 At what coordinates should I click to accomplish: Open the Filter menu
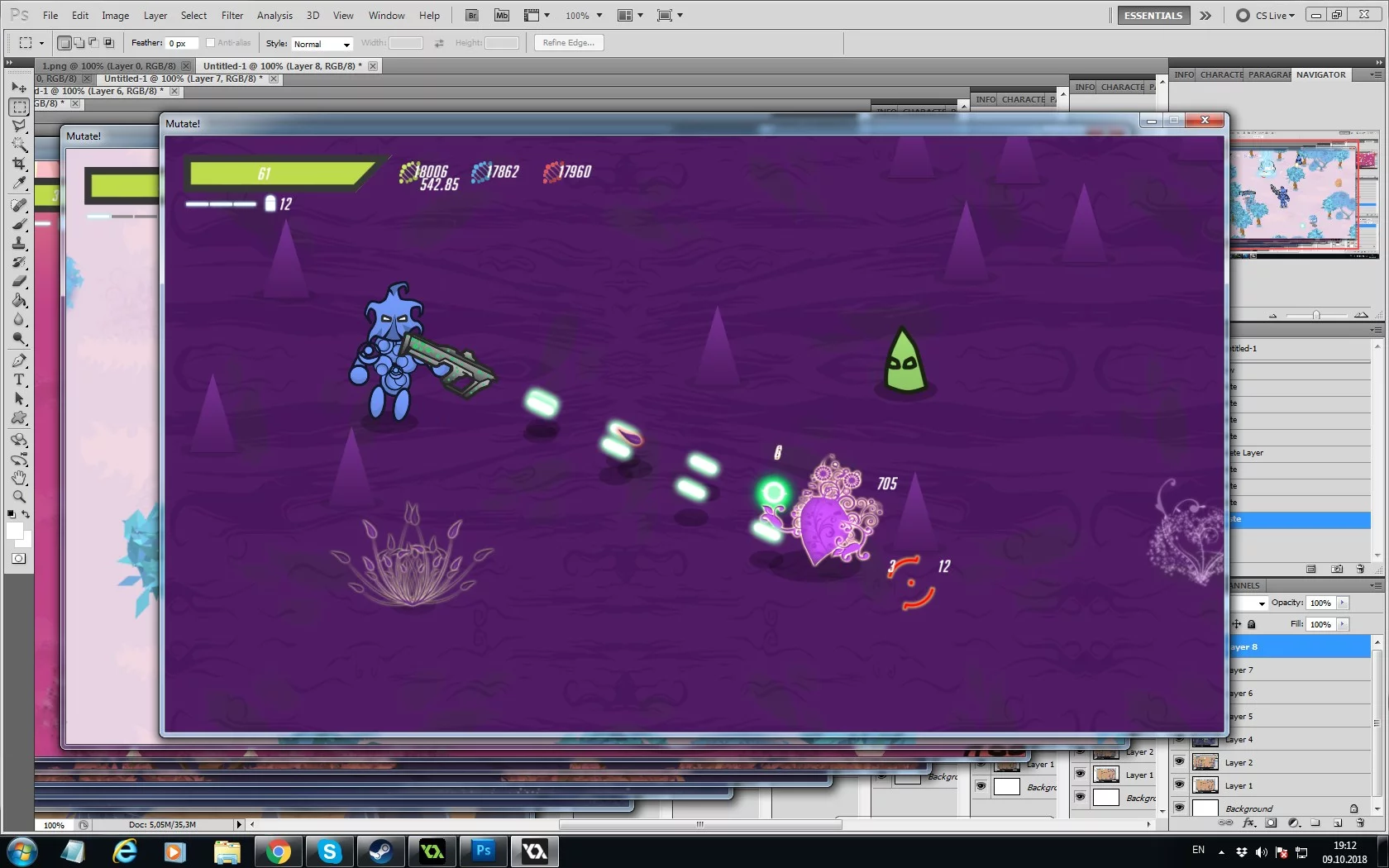(x=232, y=15)
